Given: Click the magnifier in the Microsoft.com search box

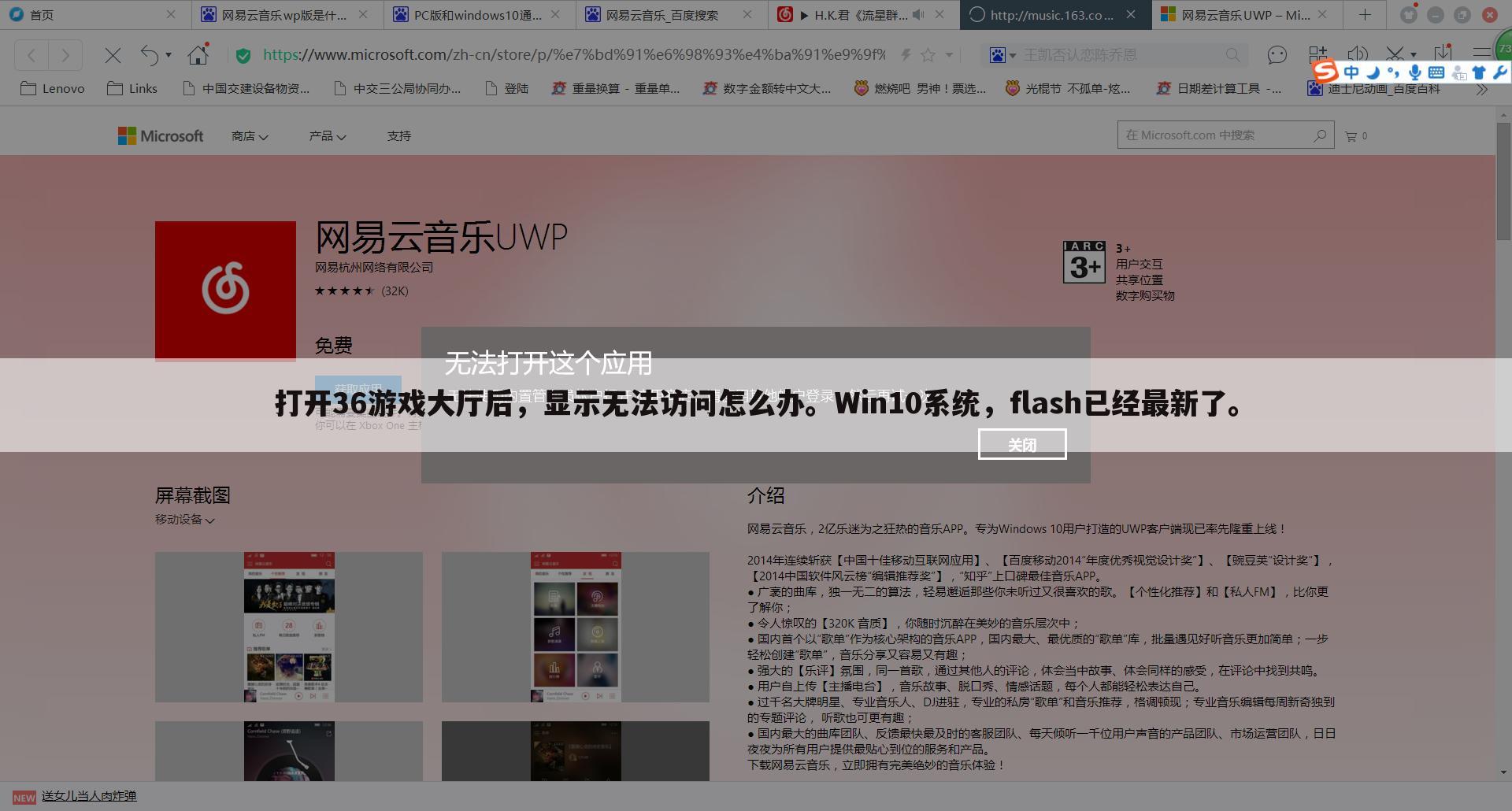Looking at the screenshot, I should (x=1320, y=135).
